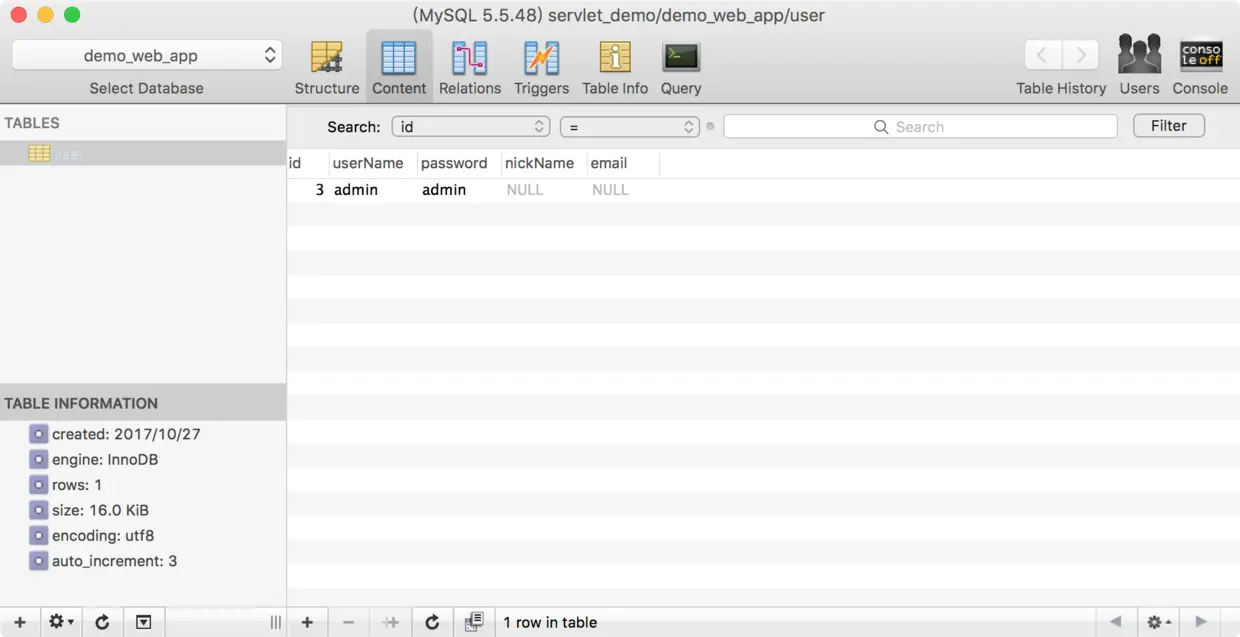The height and width of the screenshot is (637, 1240).
Task: Open the Select Database dropdown
Action: click(x=147, y=56)
